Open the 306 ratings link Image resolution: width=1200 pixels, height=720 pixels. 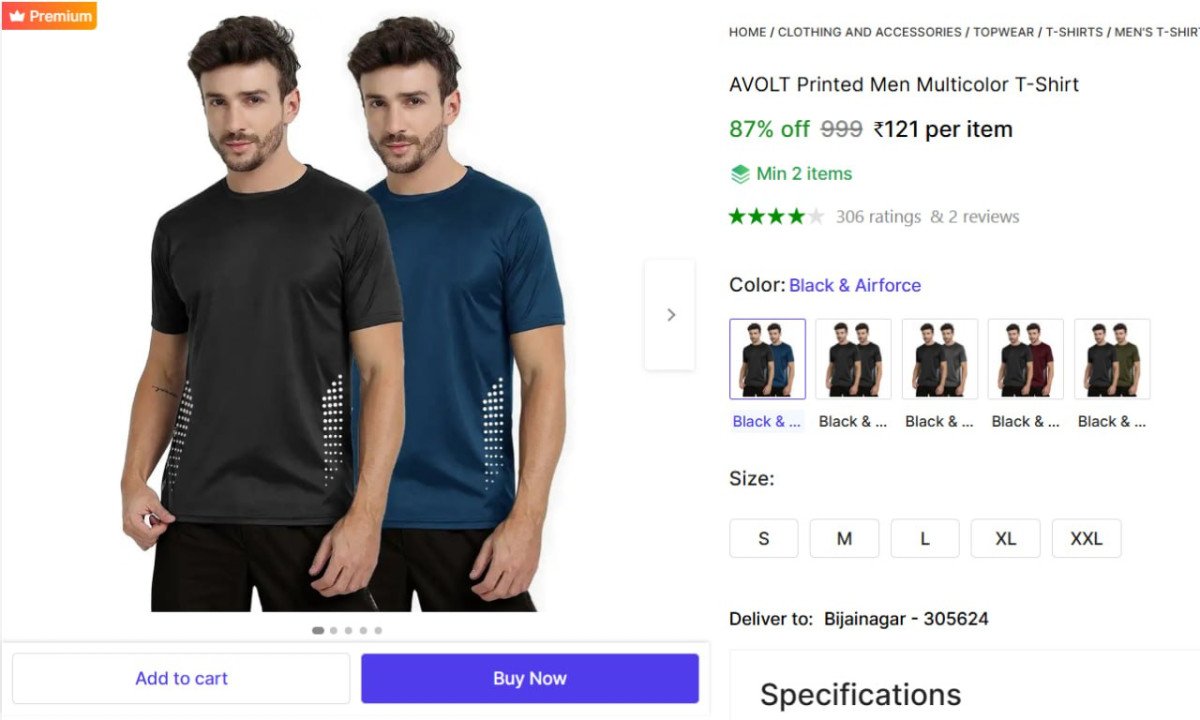click(878, 217)
